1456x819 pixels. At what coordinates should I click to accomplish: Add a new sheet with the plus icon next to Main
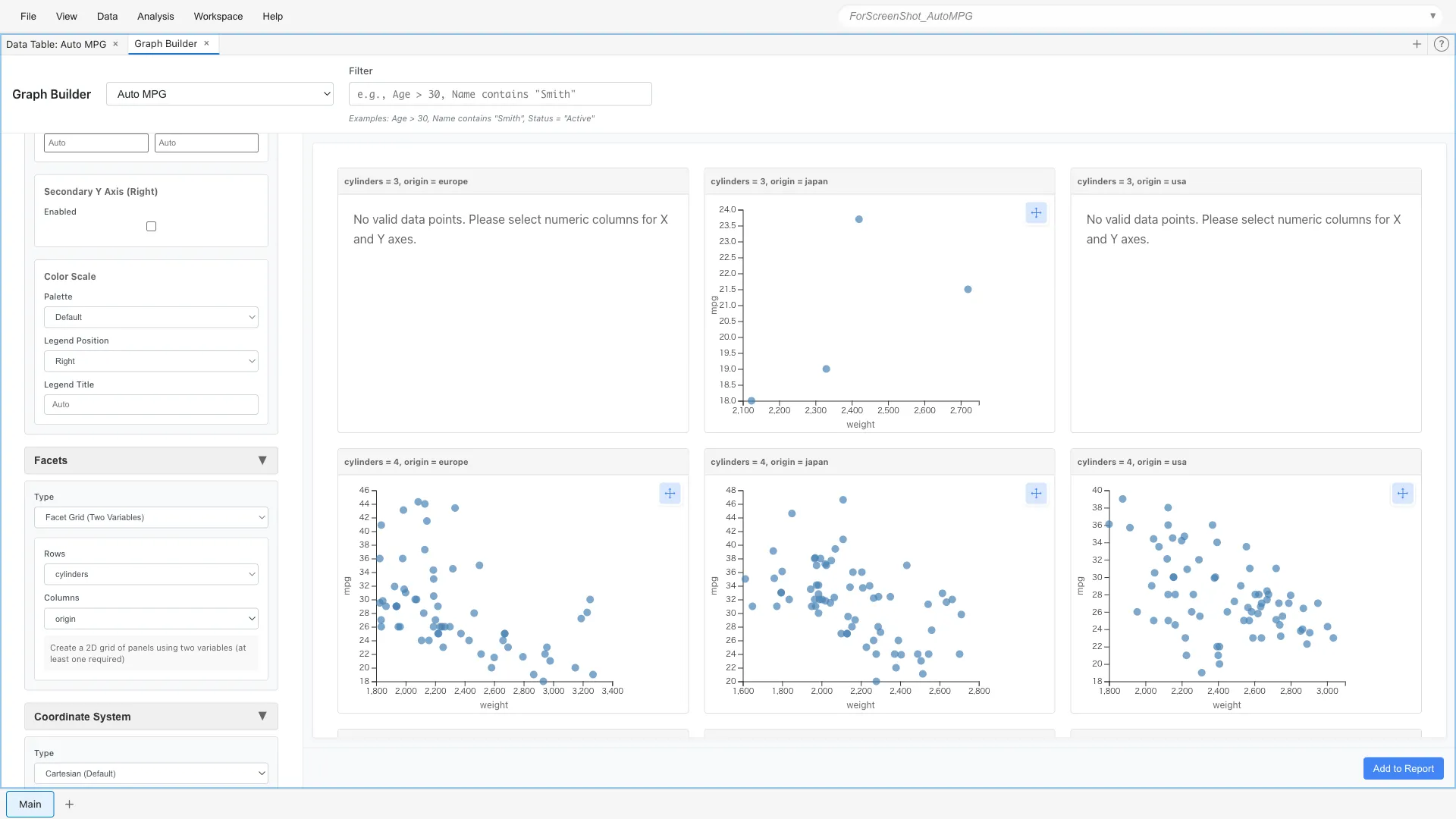(x=69, y=804)
